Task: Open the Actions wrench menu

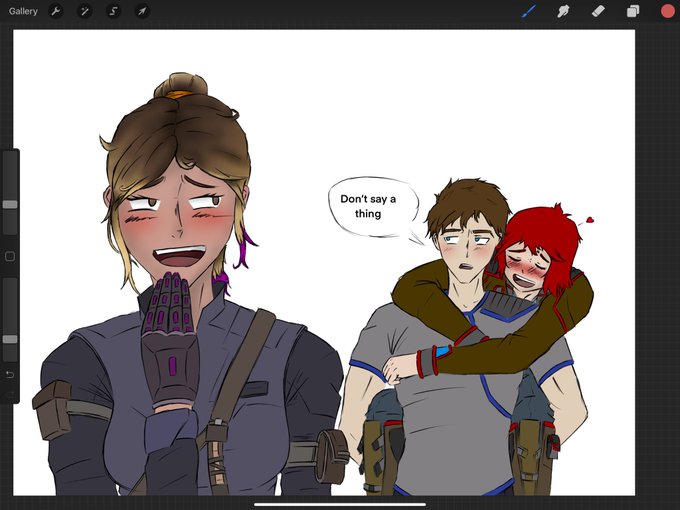Action: click(x=56, y=11)
